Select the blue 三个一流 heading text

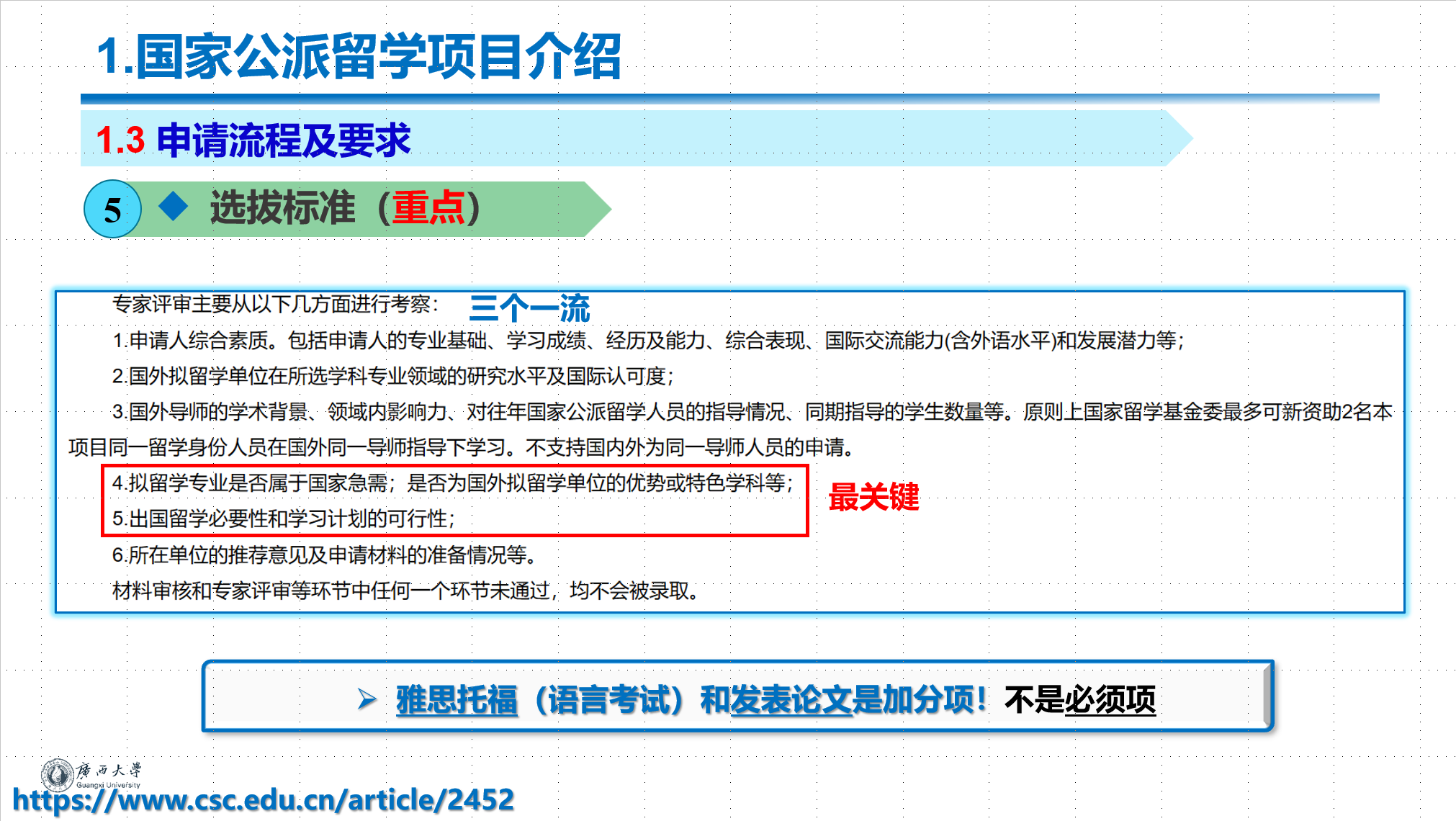529,308
